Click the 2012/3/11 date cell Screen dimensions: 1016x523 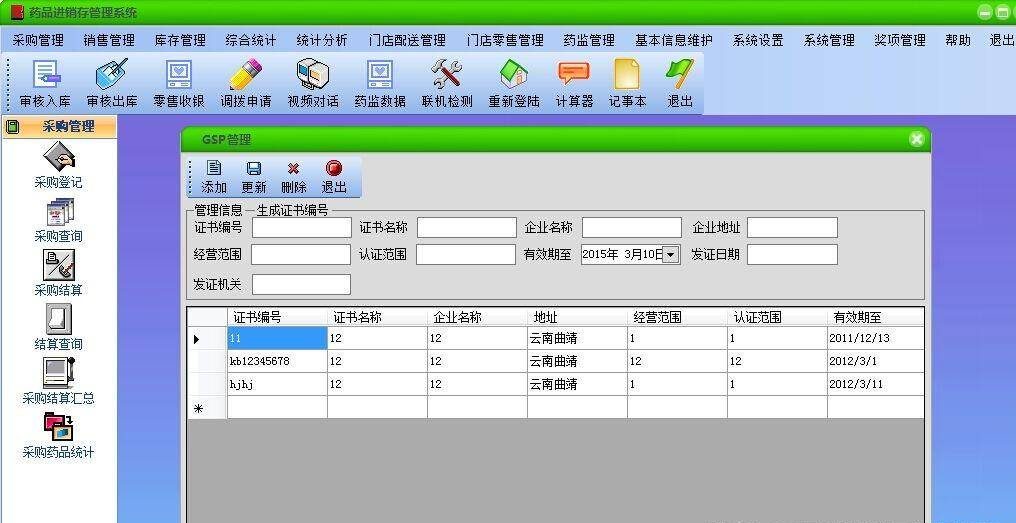coord(876,384)
